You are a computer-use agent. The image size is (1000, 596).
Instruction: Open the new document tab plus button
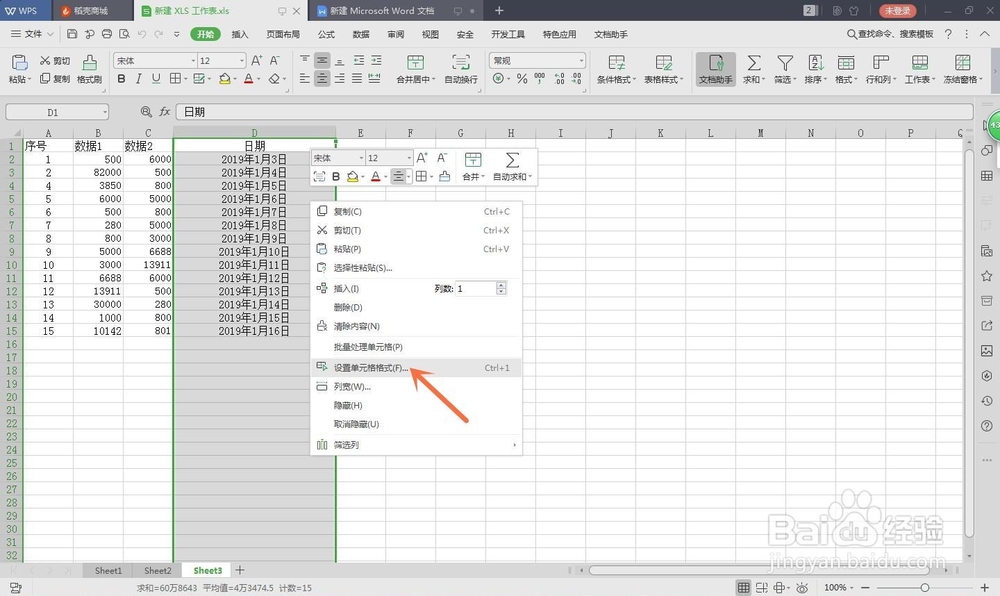click(x=499, y=11)
